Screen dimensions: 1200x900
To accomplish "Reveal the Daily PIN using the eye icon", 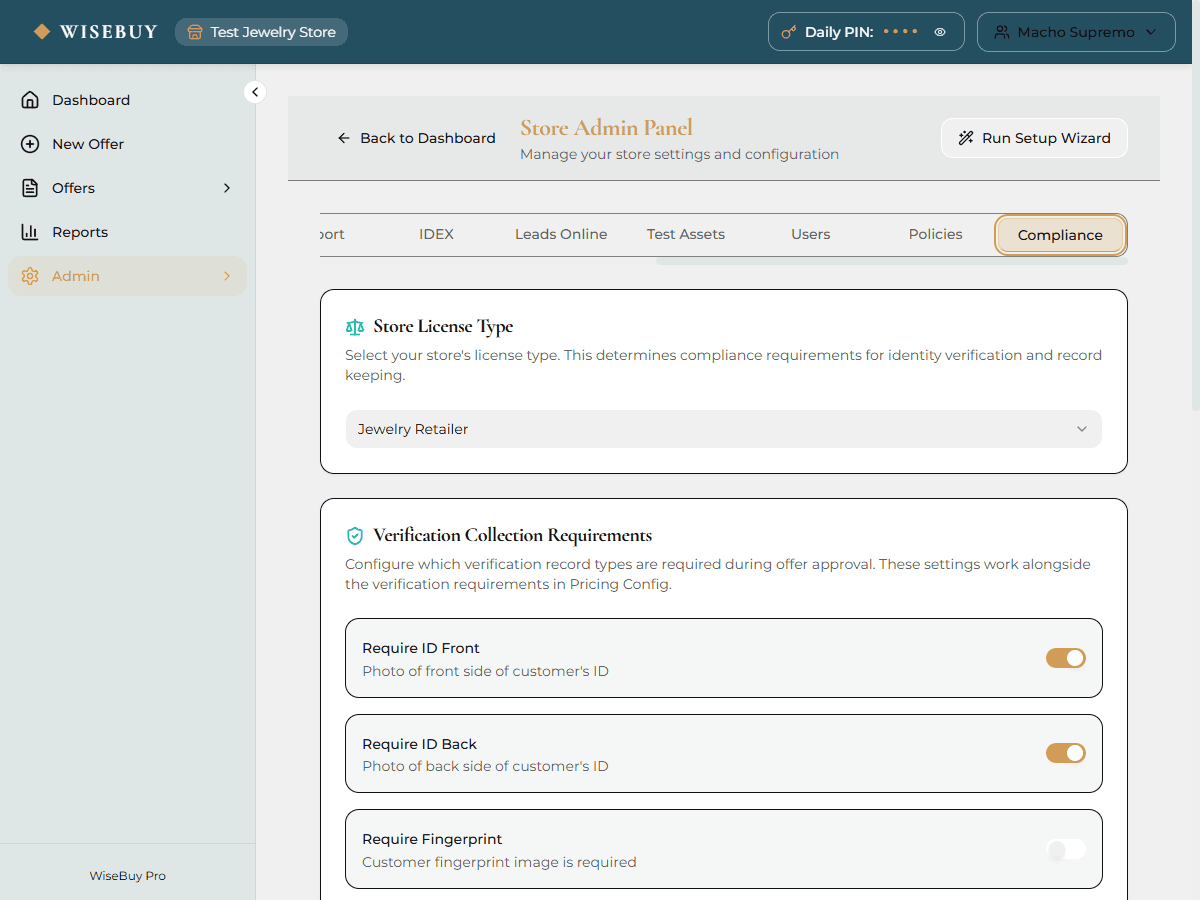I will [x=940, y=31].
